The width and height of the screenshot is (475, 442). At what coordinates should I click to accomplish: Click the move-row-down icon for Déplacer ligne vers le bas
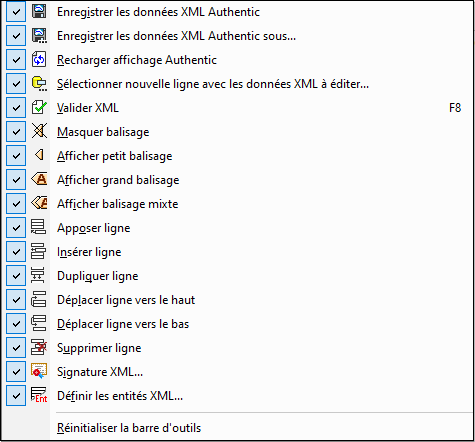[39, 324]
